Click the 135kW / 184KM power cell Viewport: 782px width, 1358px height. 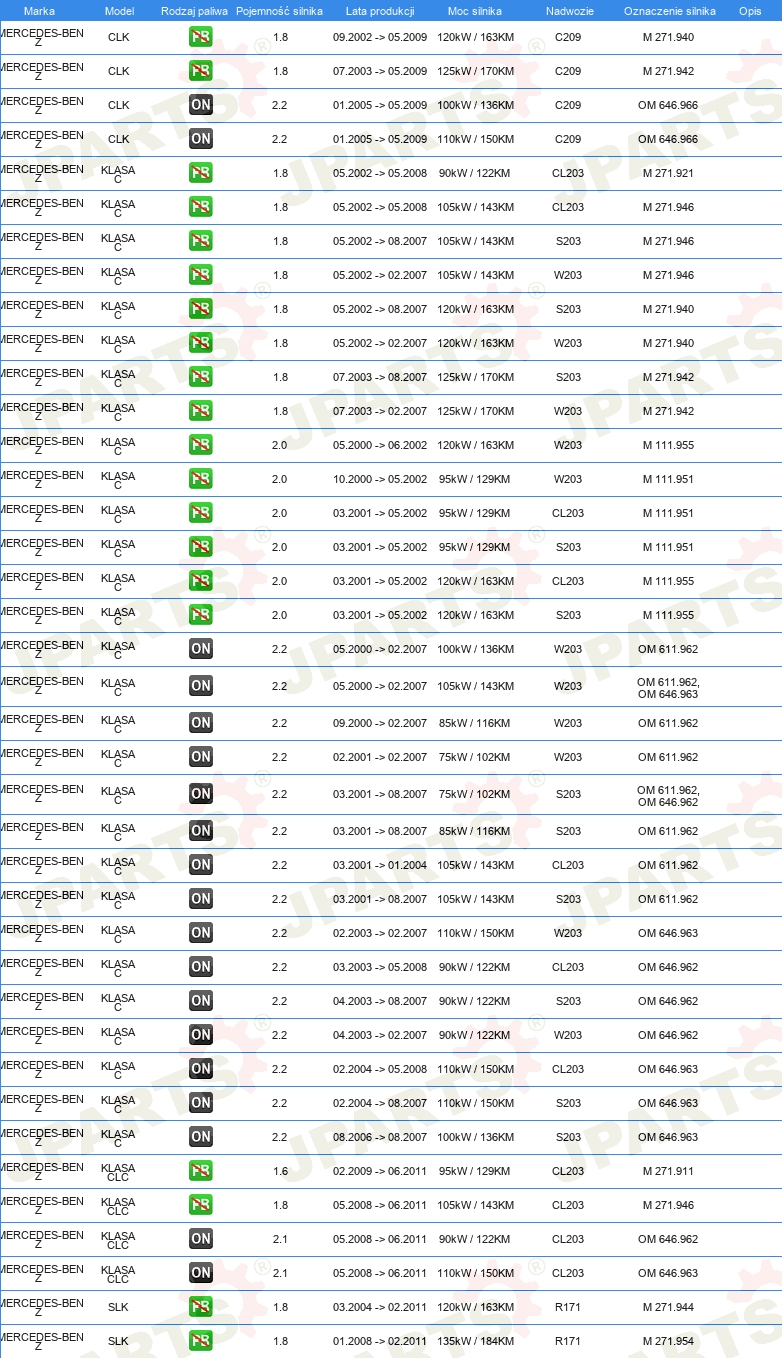476,1341
